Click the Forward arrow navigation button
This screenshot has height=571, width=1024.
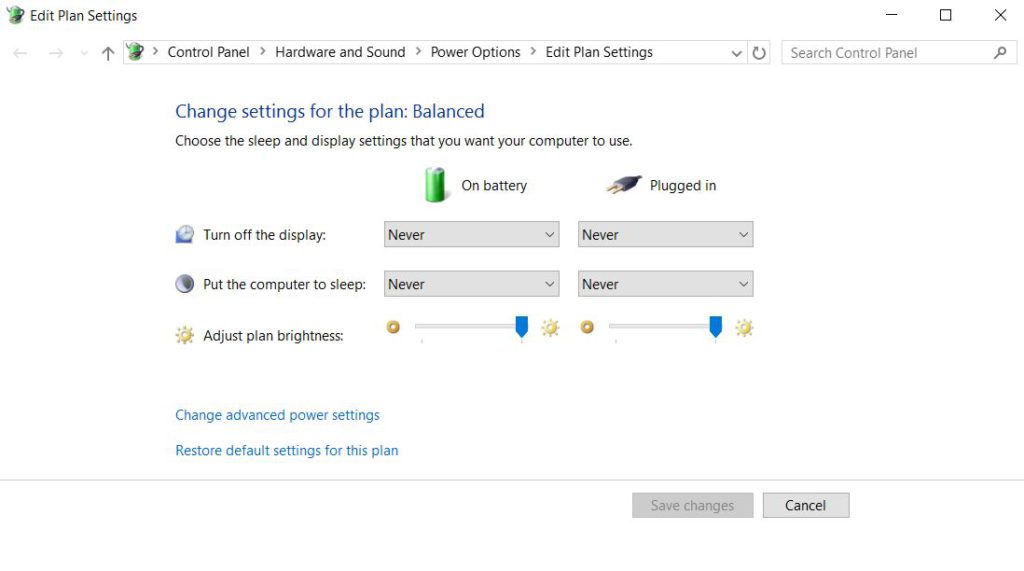56,53
